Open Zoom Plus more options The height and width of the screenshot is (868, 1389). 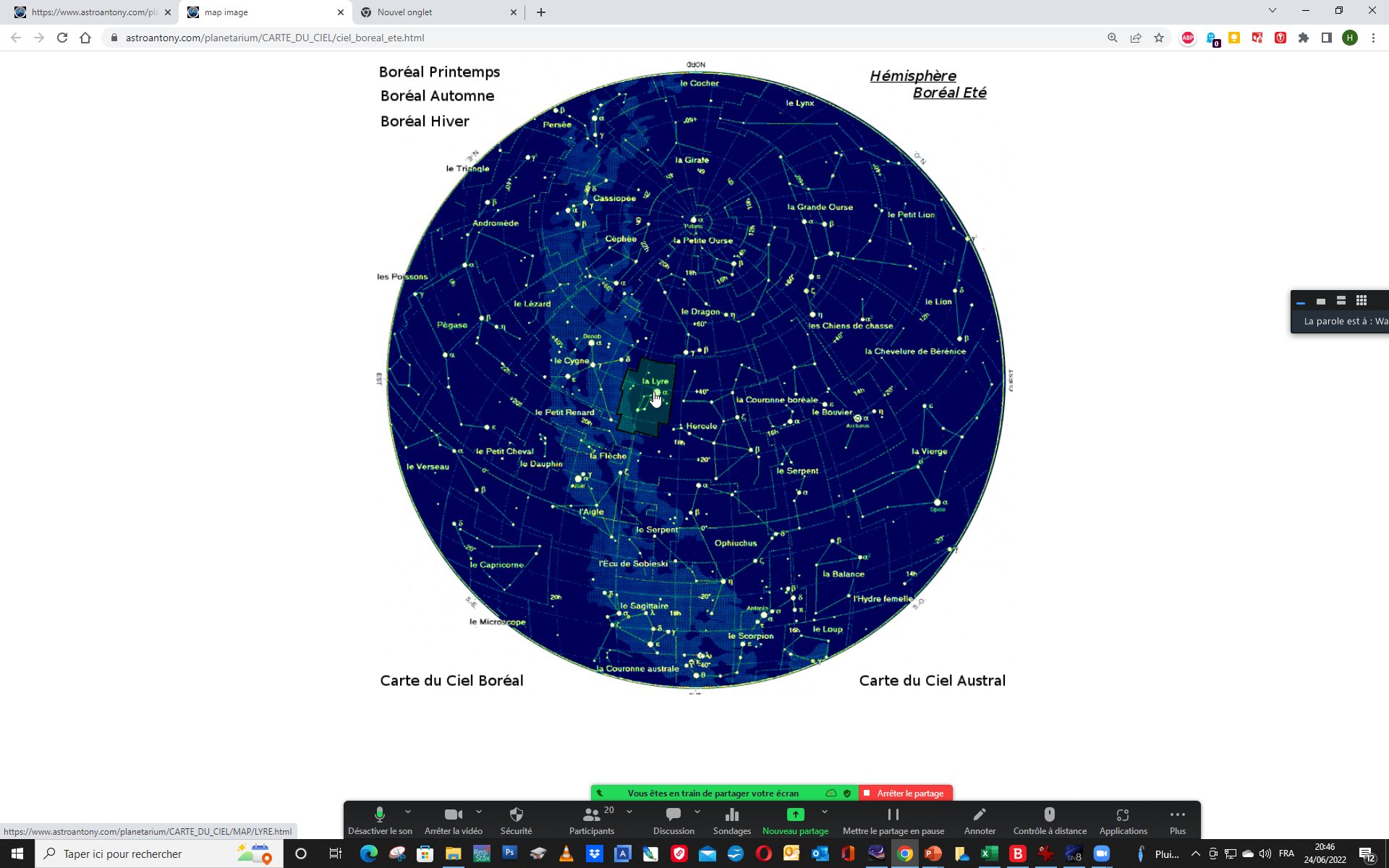1177,821
